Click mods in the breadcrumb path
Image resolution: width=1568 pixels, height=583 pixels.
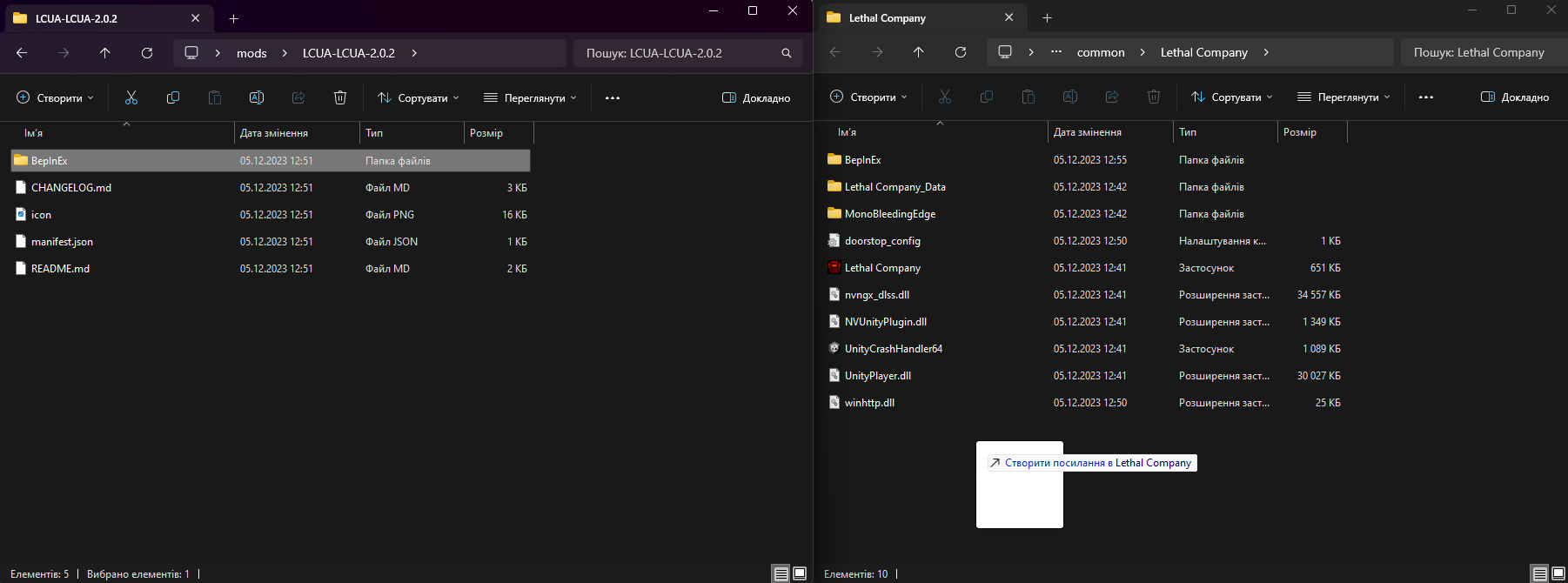pyautogui.click(x=251, y=53)
